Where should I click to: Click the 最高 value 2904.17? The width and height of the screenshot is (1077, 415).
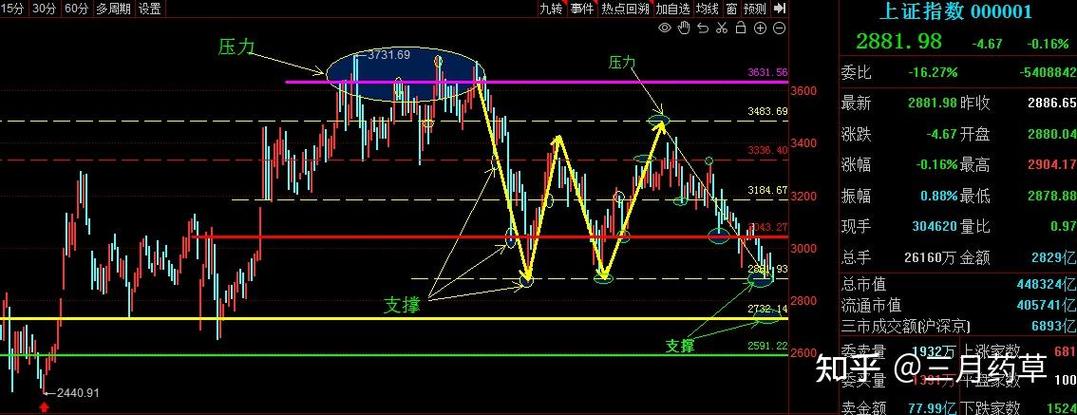(1052, 165)
